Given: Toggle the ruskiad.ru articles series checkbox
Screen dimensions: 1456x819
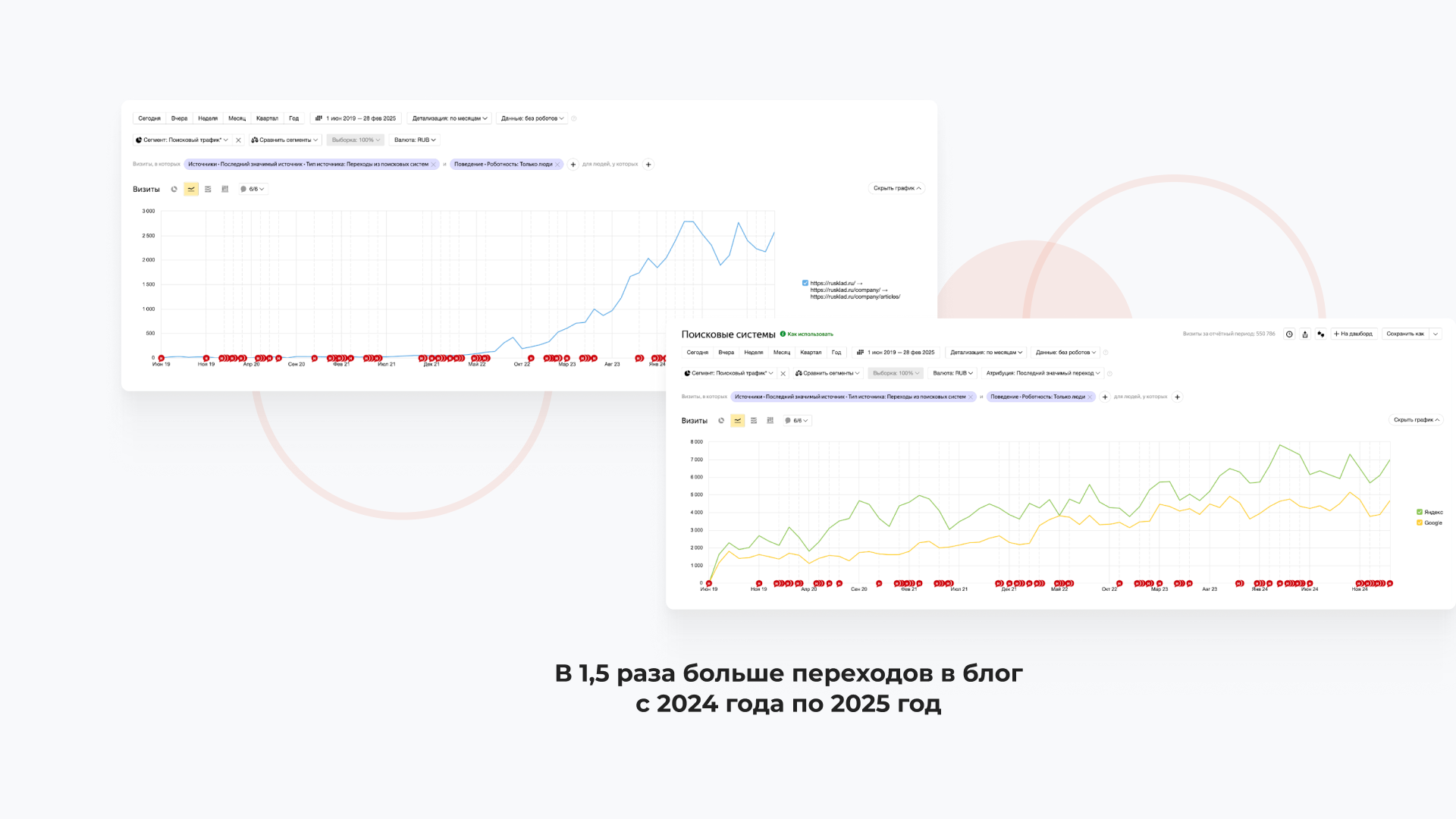Looking at the screenshot, I should [805, 284].
